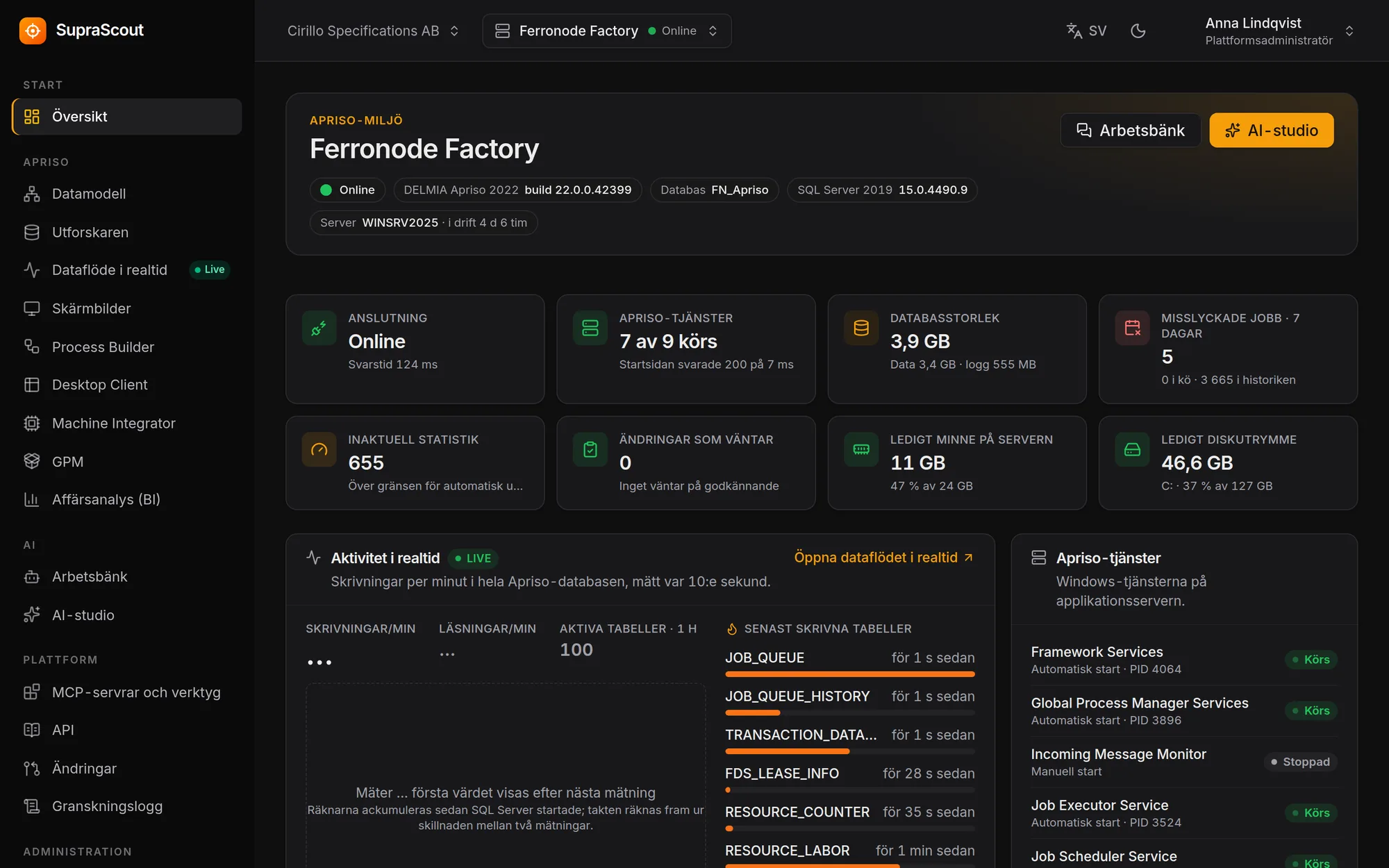
Task: Switch language via the SV translate icon
Action: 1087,31
